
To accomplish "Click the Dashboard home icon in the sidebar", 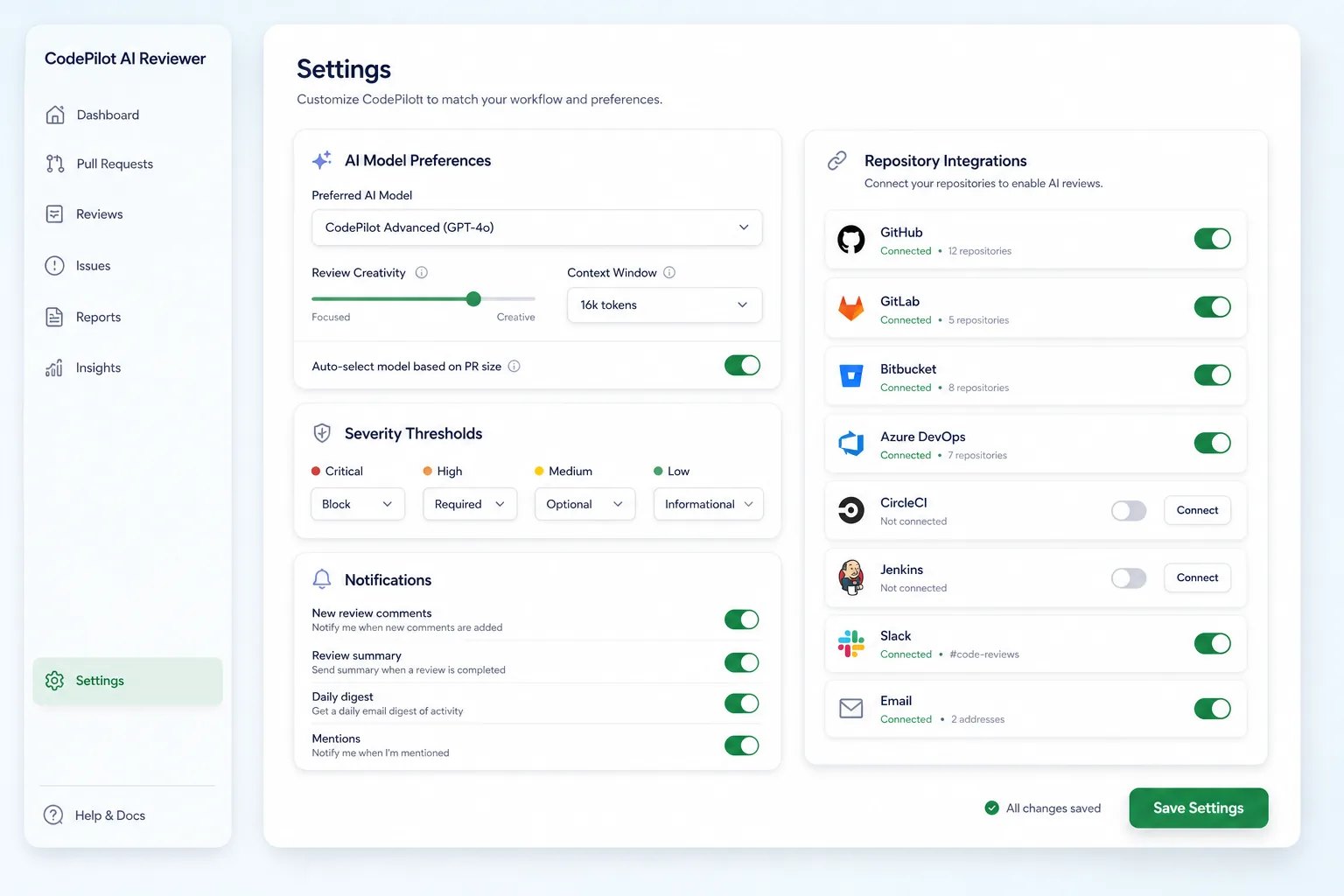I will coord(55,115).
